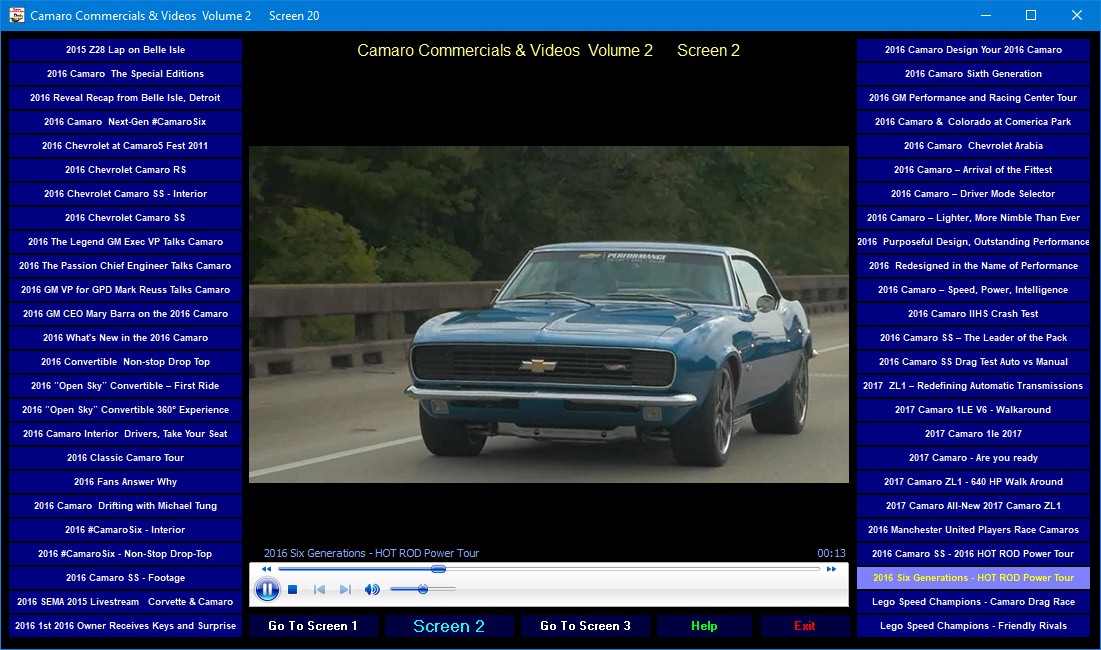
Task: Play 2016 GM CEO Mary Barra video
Action: (x=126, y=314)
